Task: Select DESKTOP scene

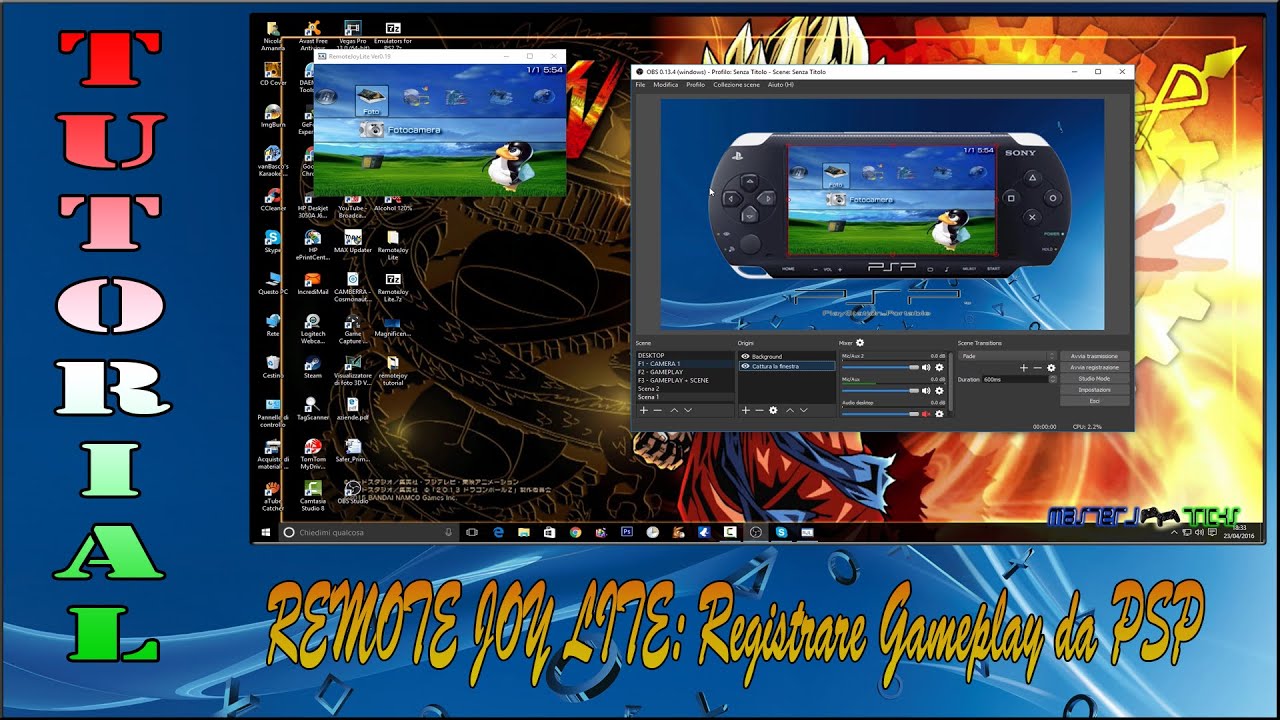Action: tap(686, 355)
